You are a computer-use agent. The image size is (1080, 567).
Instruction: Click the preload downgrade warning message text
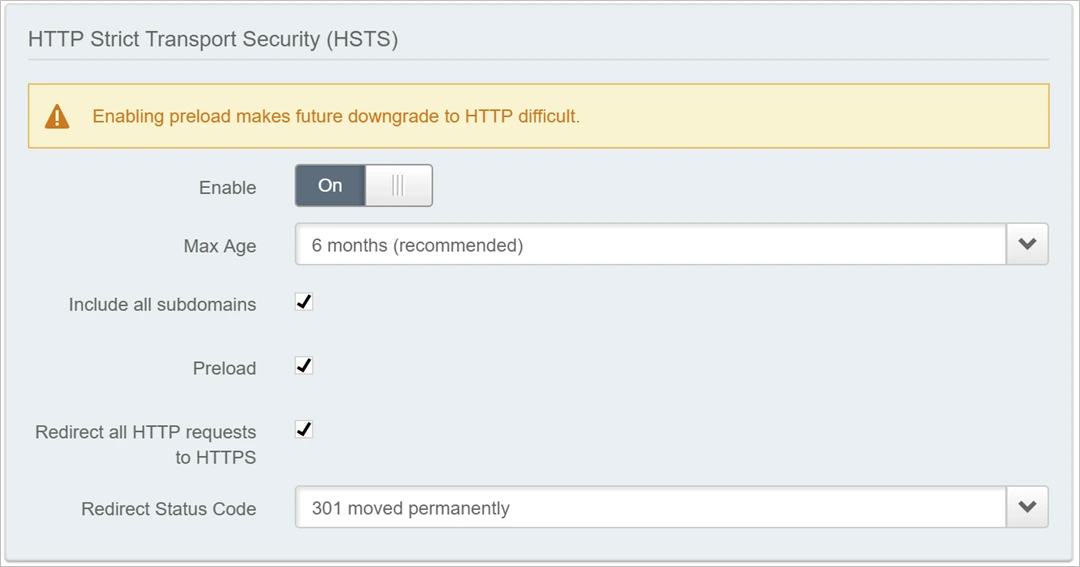(x=336, y=117)
